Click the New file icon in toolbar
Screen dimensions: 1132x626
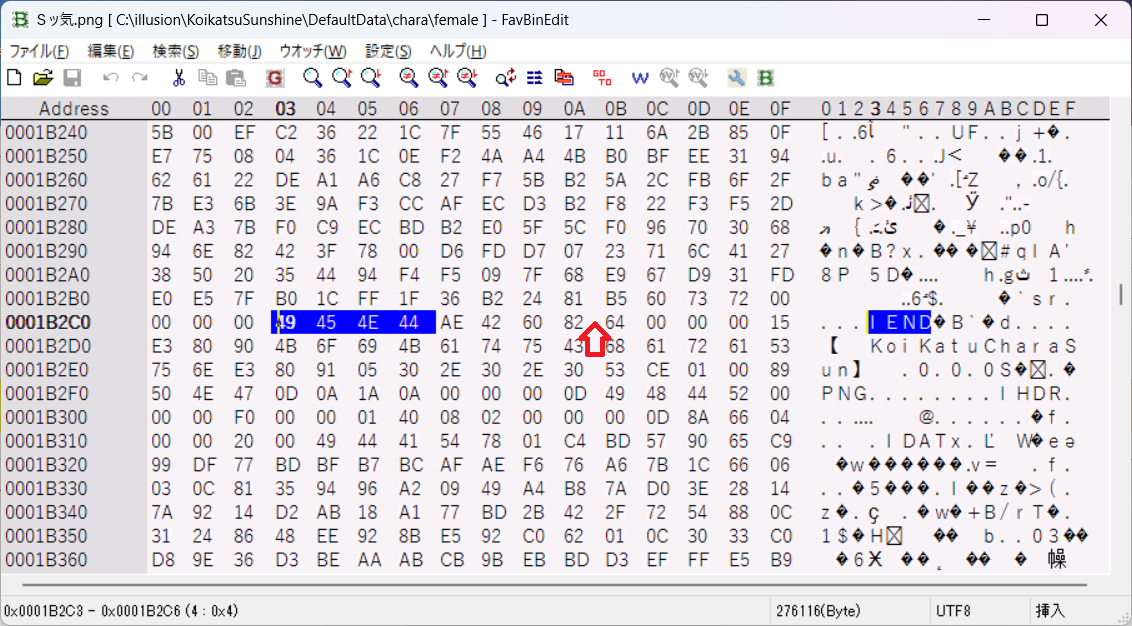click(14, 77)
